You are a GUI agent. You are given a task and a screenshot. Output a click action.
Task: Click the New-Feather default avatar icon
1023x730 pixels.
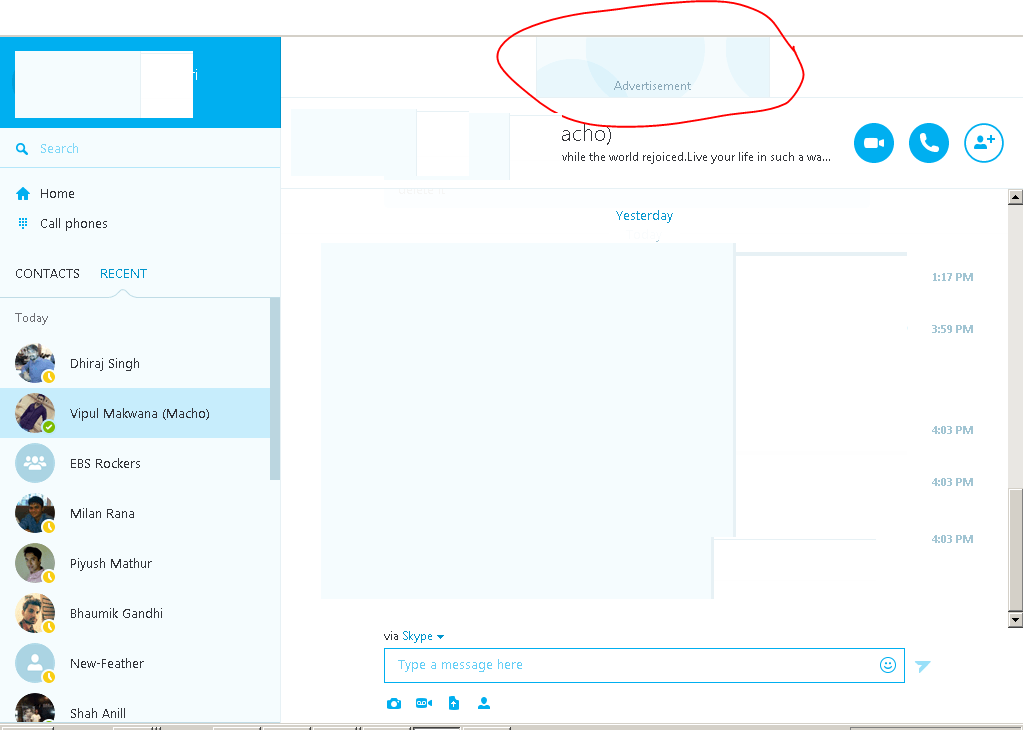tap(35, 663)
